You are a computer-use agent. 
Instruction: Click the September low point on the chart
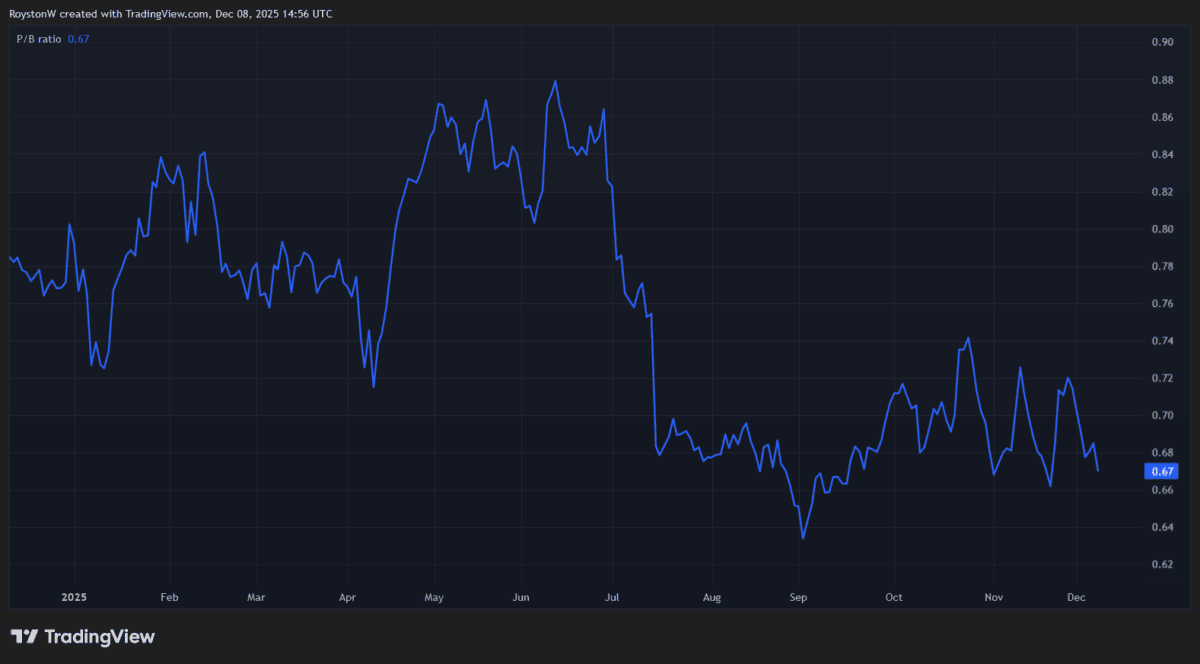802,538
